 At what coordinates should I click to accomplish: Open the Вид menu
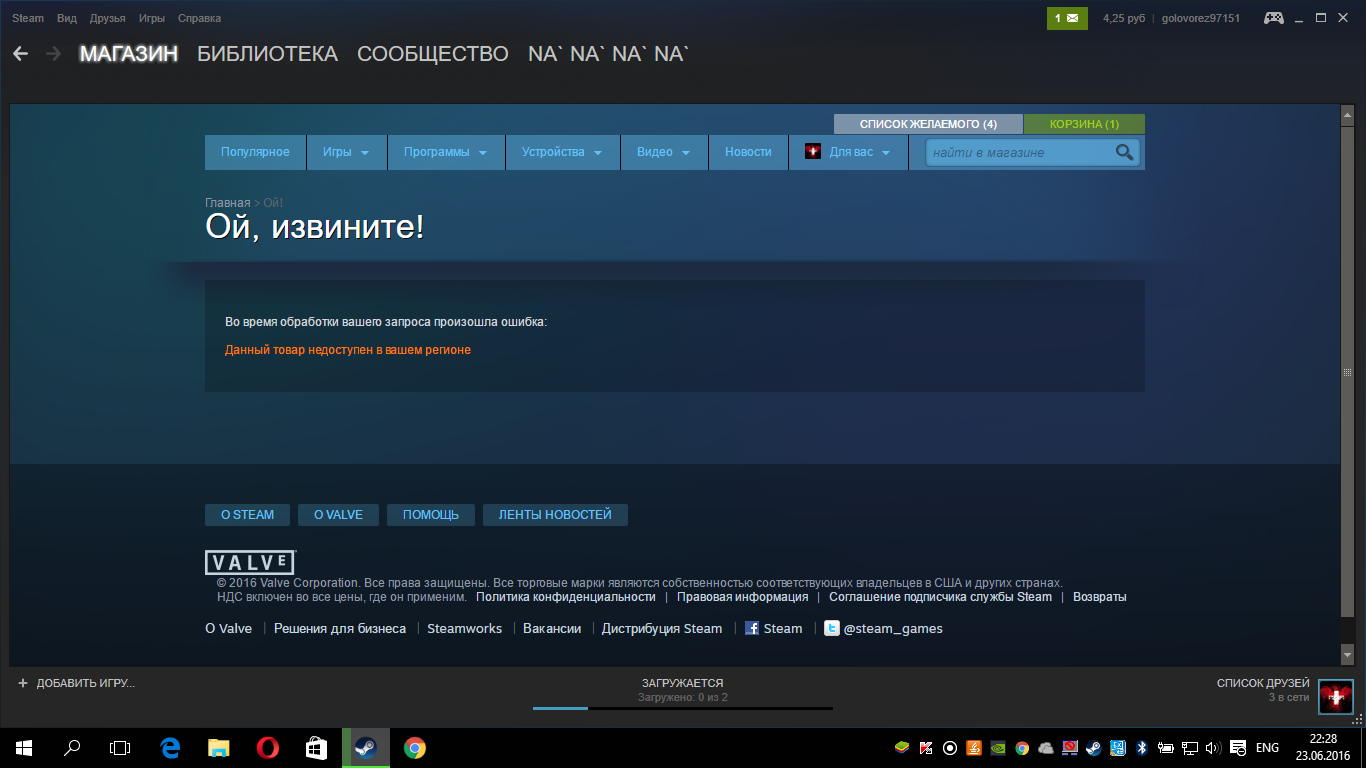coord(67,18)
